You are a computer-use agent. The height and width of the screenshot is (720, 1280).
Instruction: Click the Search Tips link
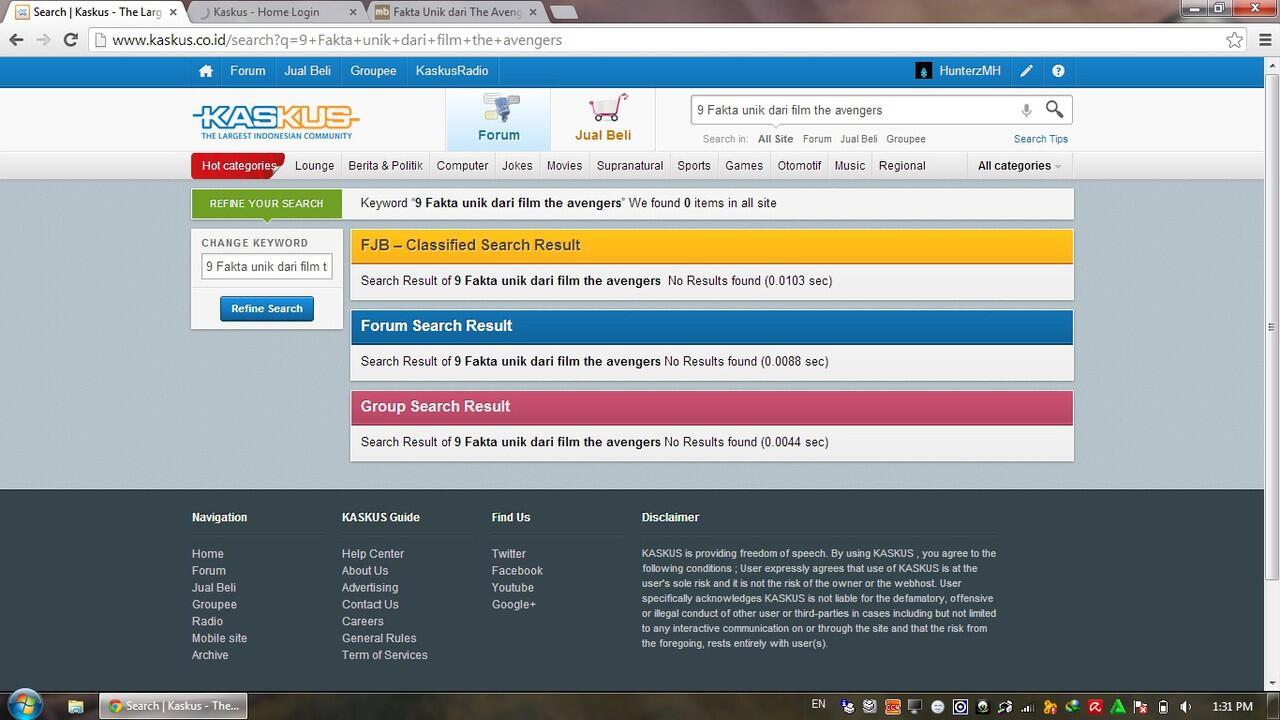(x=1041, y=139)
